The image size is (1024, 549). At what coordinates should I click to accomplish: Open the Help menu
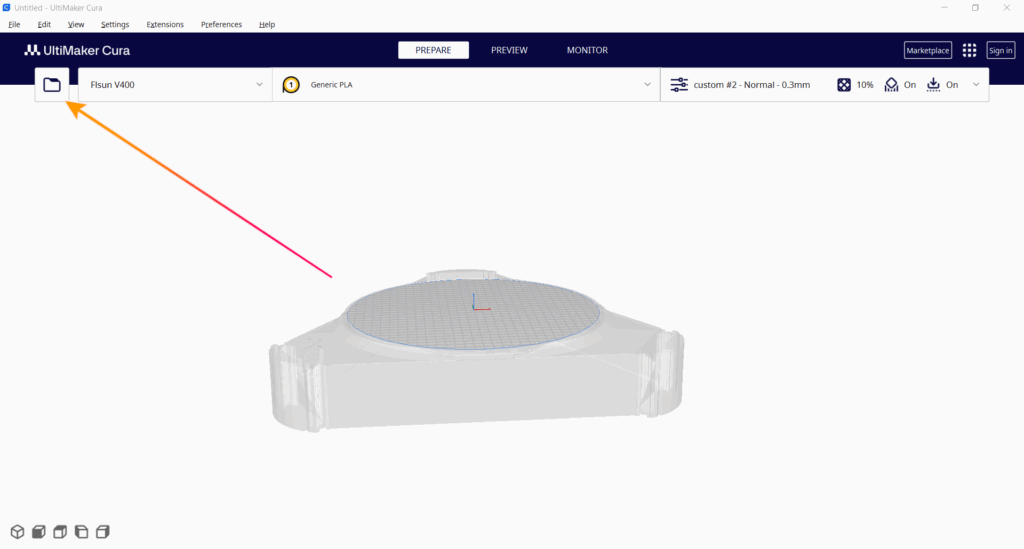pos(266,24)
